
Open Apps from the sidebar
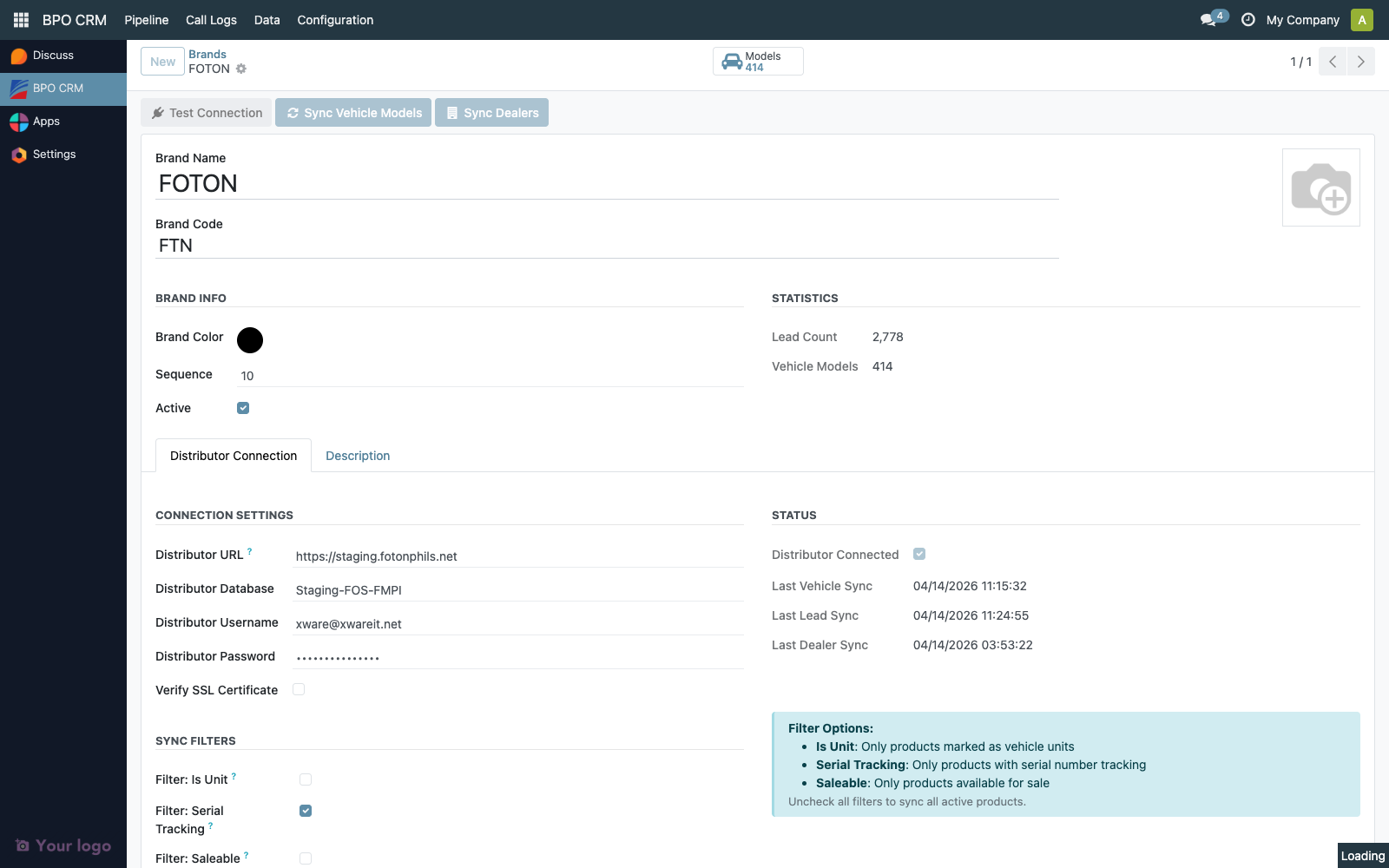[46, 122]
